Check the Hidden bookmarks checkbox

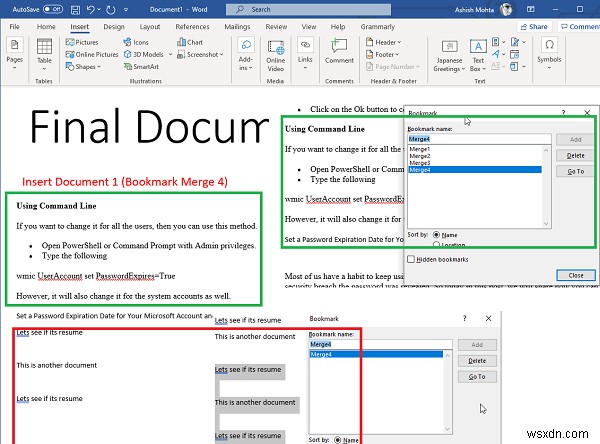coord(411,259)
